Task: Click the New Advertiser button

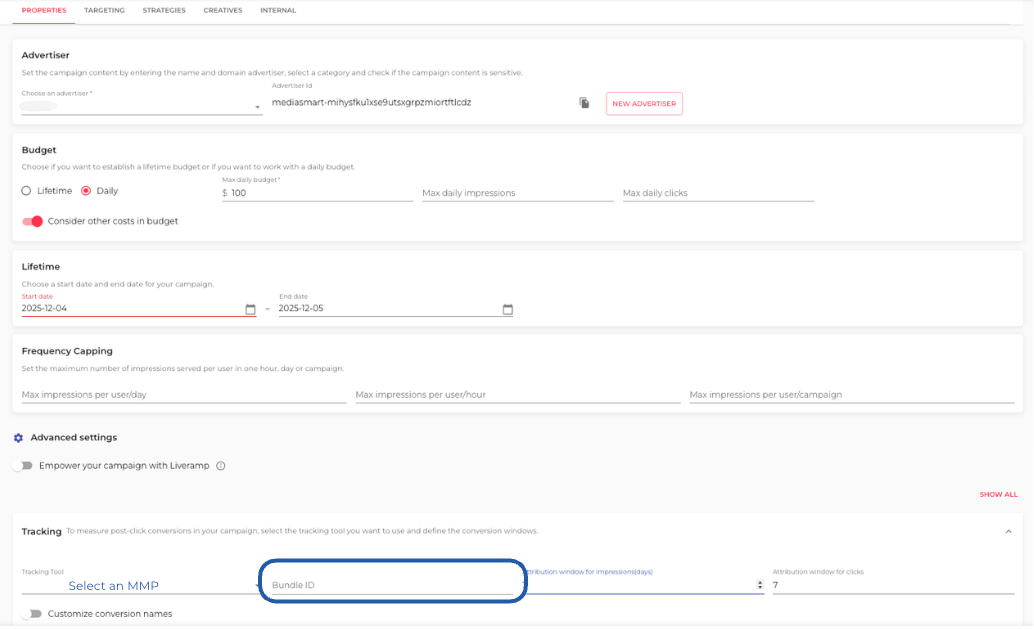Action: pyautogui.click(x=644, y=104)
